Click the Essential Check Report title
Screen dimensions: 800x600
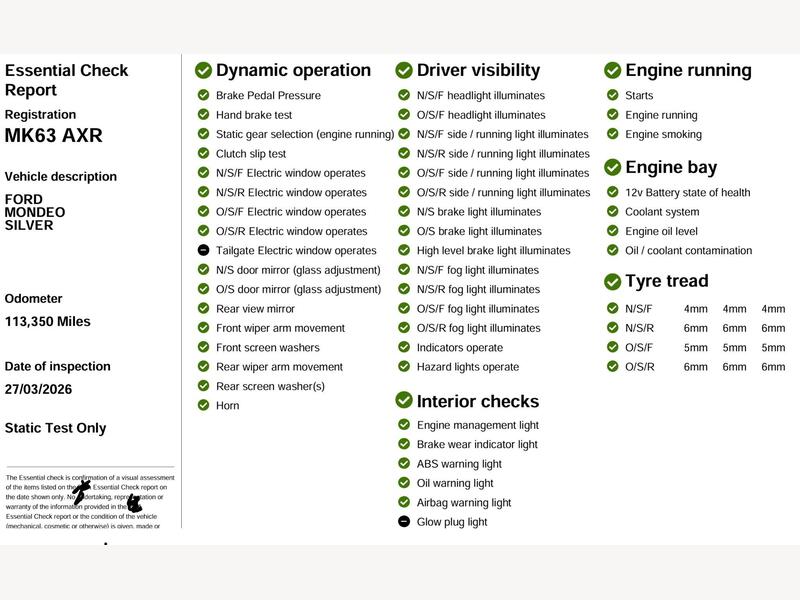pyautogui.click(x=66, y=80)
